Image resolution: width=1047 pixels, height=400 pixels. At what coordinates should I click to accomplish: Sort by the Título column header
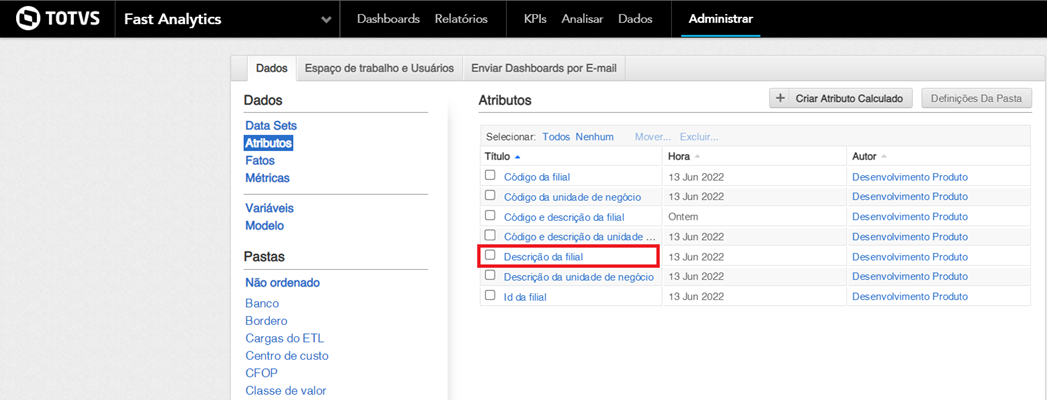point(497,156)
